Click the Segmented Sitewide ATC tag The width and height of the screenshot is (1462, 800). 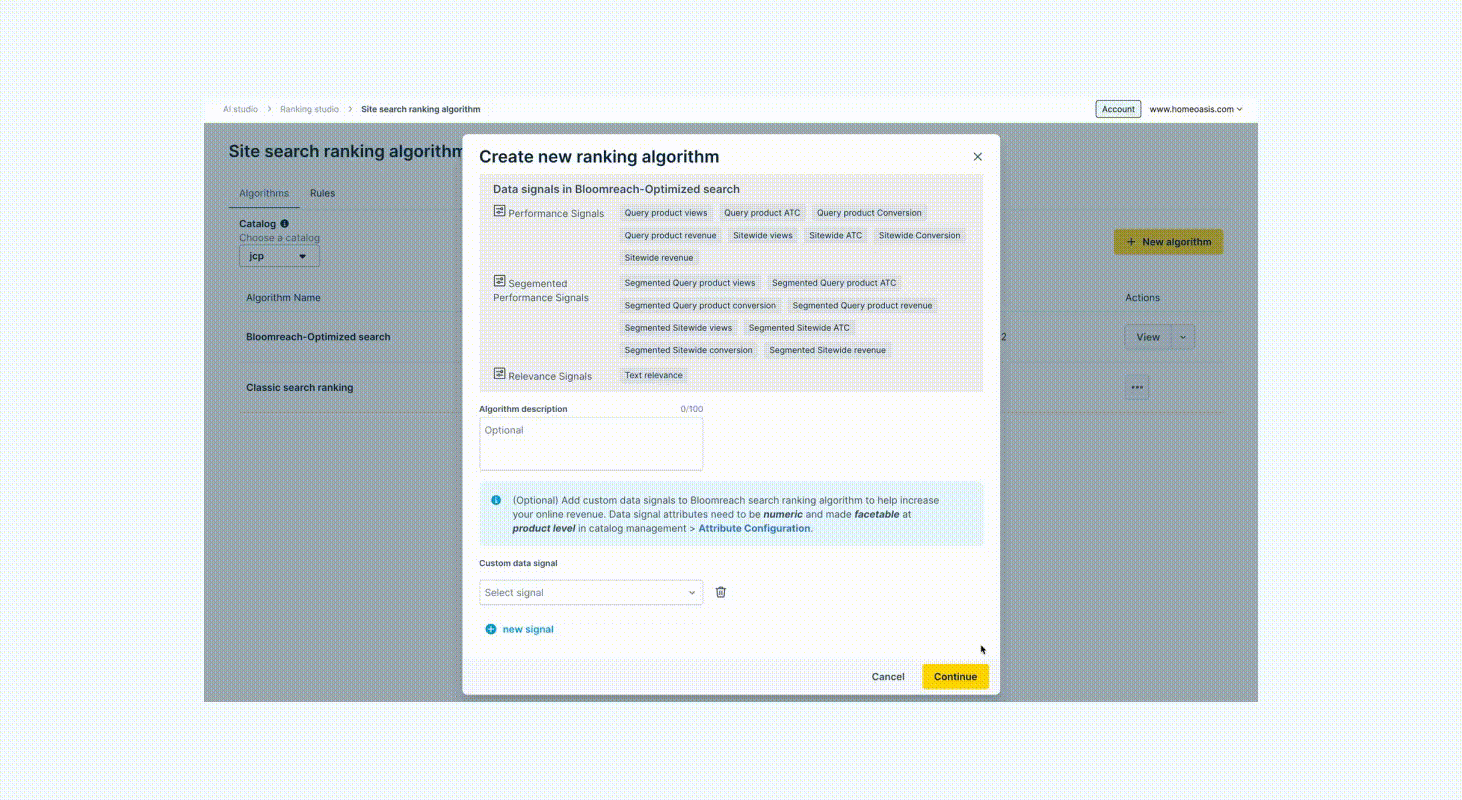[x=799, y=328]
